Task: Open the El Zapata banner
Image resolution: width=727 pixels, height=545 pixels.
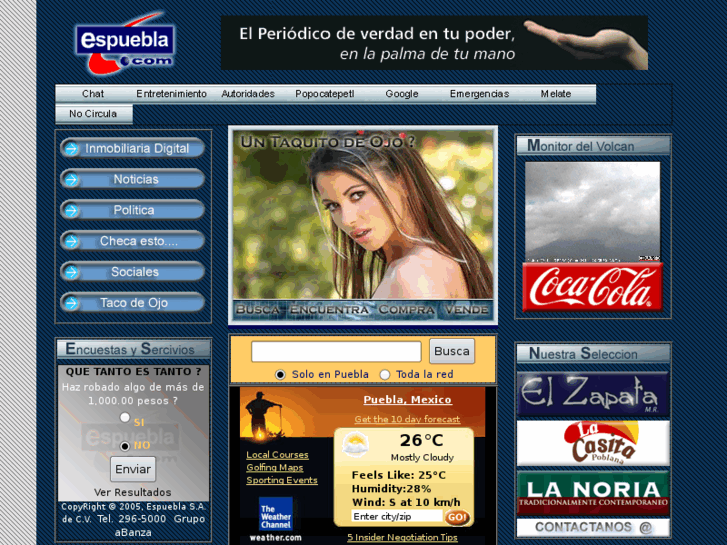Action: pos(593,394)
